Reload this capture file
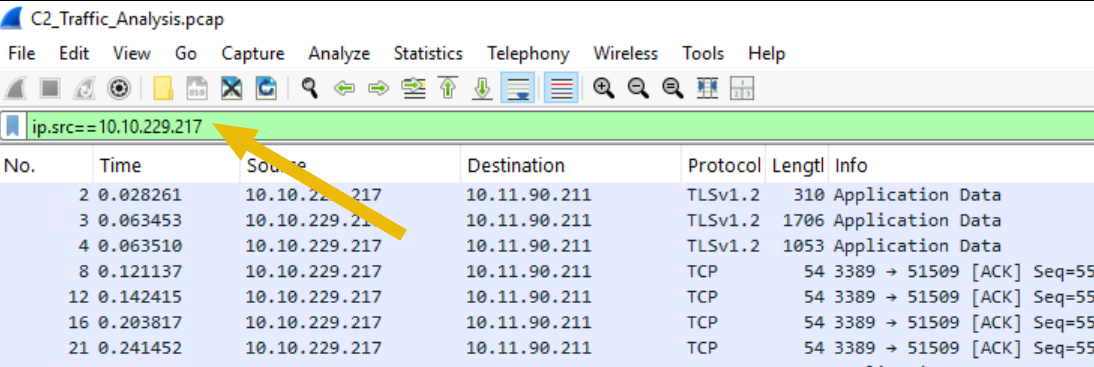This screenshot has height=367, width=1094. tap(266, 88)
